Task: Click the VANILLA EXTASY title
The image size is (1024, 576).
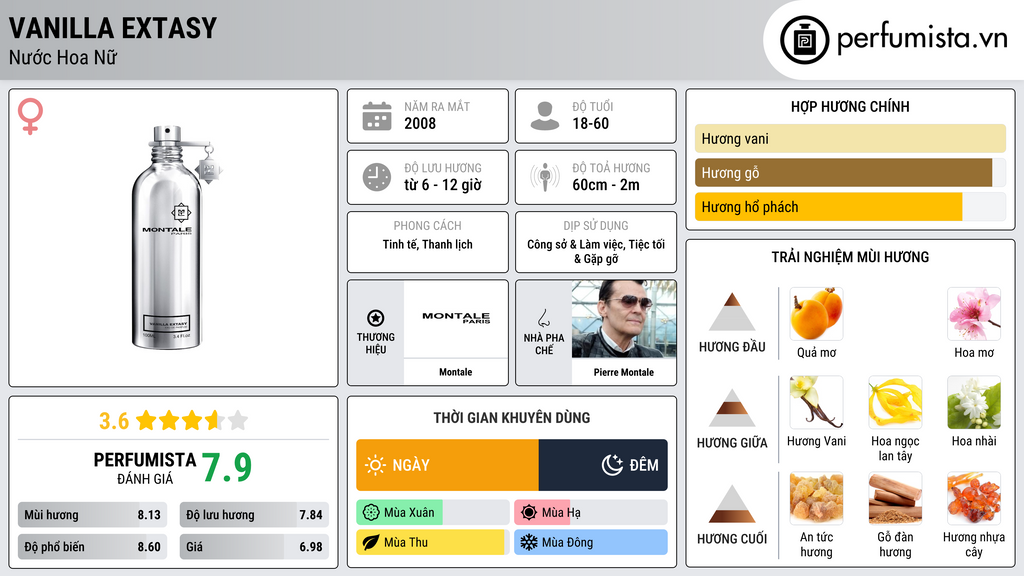Action: [112, 28]
